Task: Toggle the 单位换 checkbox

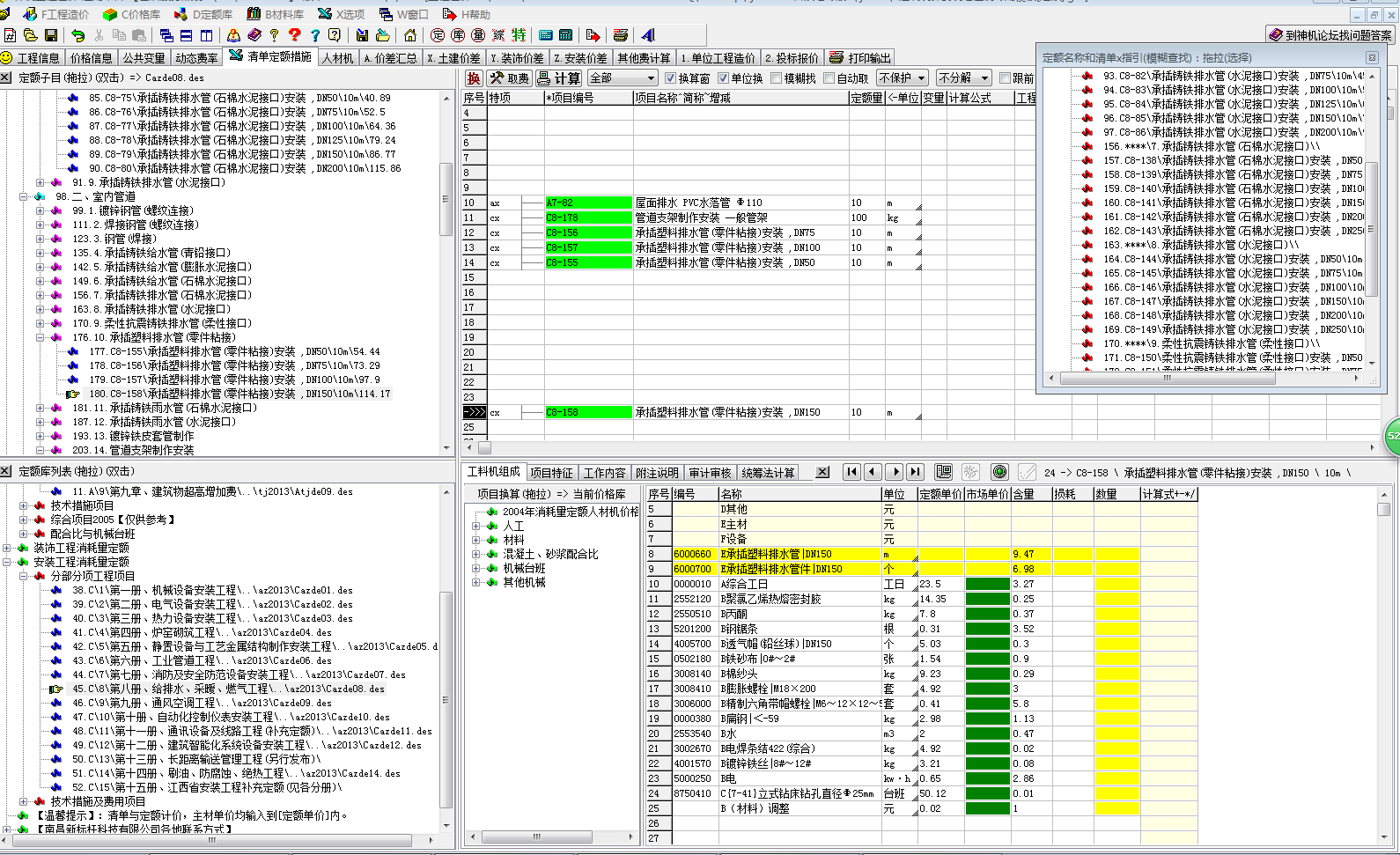Action: point(724,78)
